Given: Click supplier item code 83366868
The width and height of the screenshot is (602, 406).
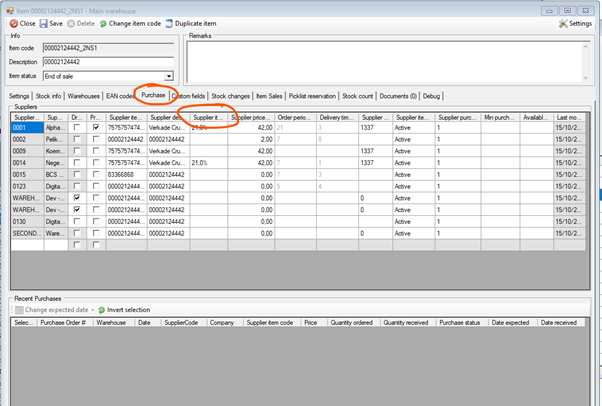Looking at the screenshot, I should pos(126,174).
